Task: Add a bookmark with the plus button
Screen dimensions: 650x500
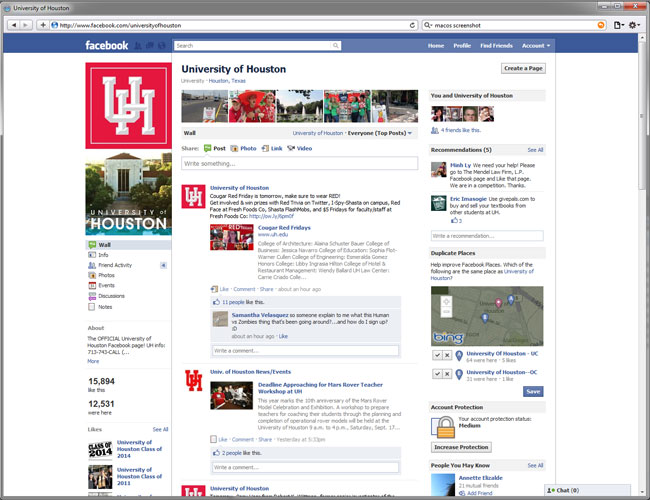Action: coord(43,25)
